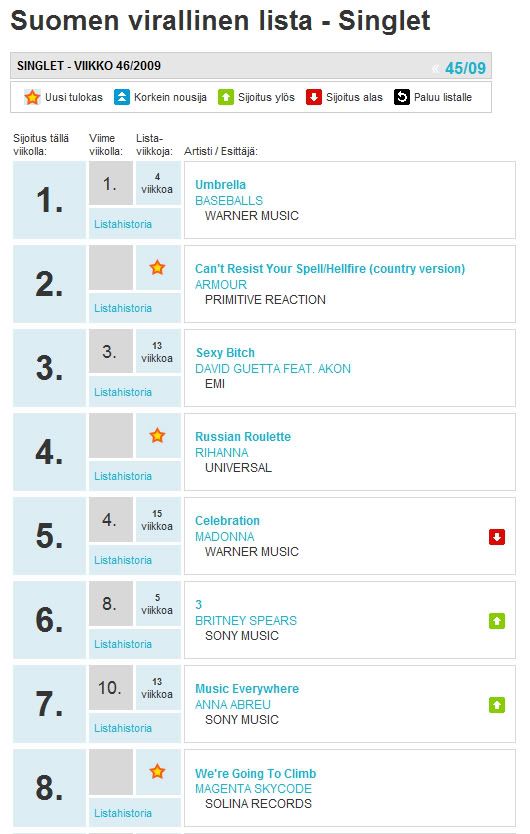Click the black Paluu listalle legend icon
Screen dimensions: 530x834
tap(402, 97)
